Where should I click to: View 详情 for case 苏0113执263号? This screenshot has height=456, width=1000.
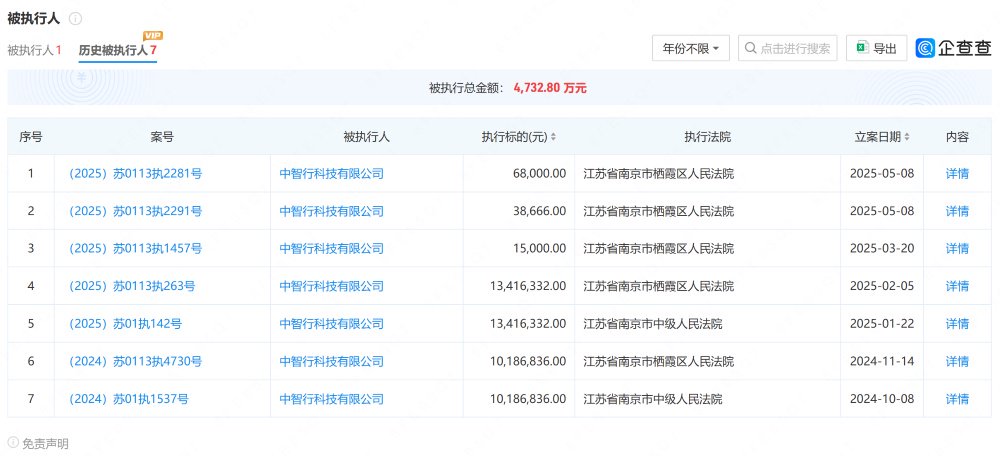957,286
